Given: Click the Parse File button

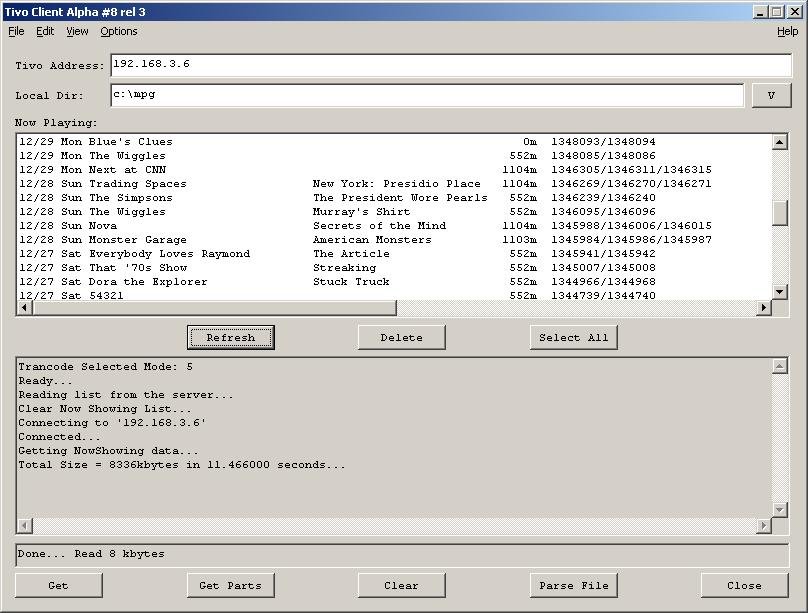Looking at the screenshot, I should point(573,585).
